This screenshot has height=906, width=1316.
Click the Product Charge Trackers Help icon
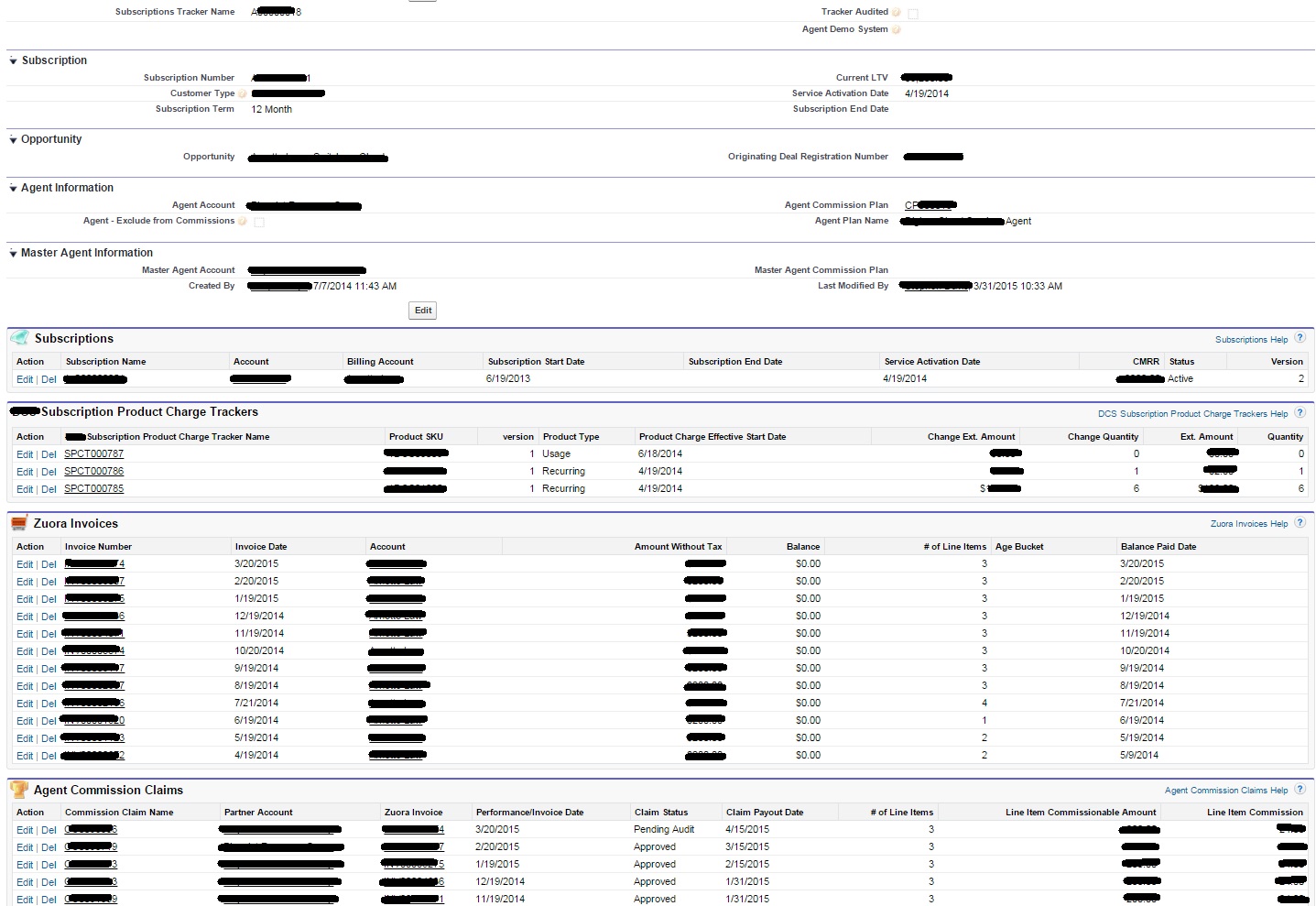click(x=1300, y=412)
